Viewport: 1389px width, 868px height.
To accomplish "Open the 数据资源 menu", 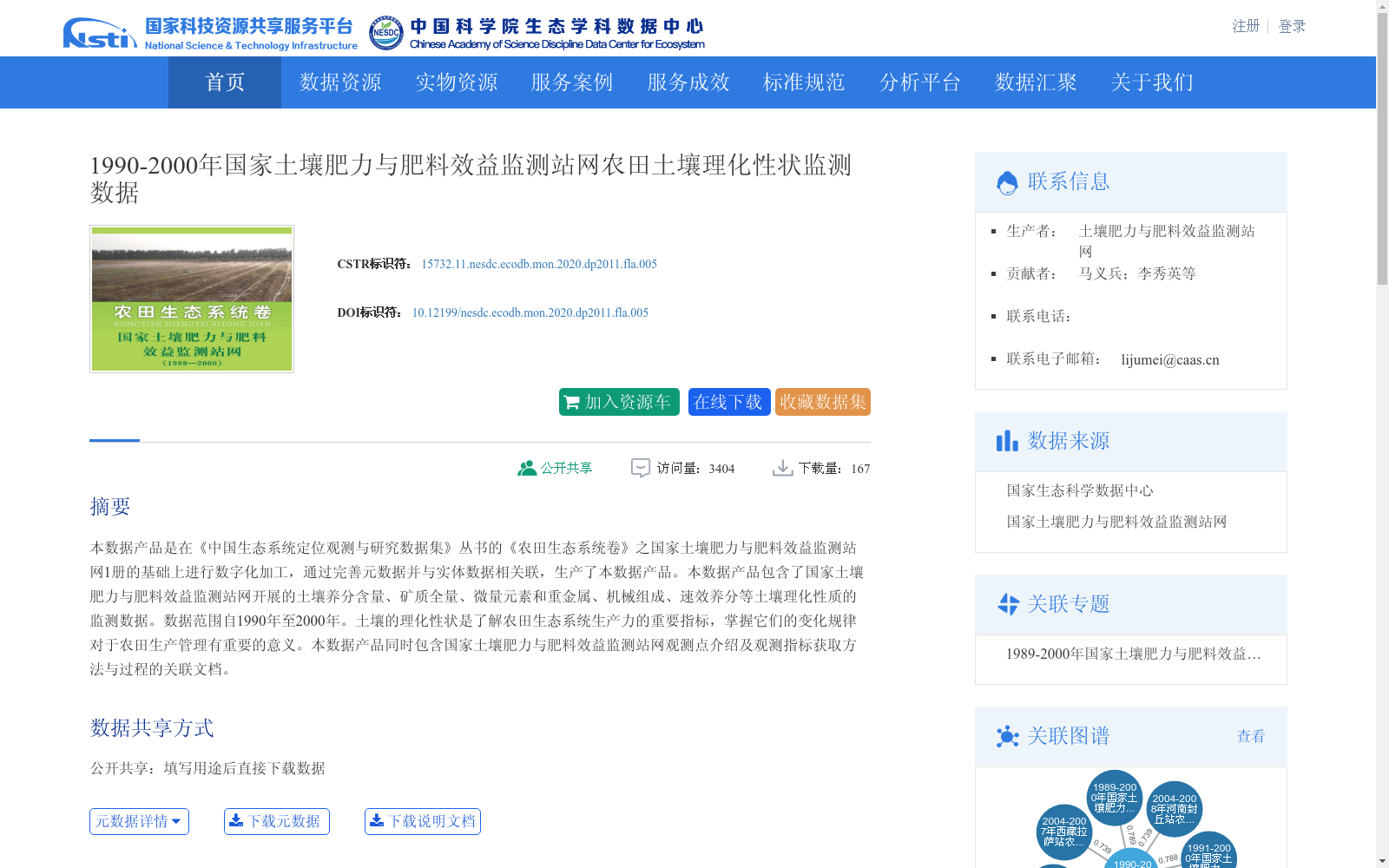I will [x=340, y=82].
